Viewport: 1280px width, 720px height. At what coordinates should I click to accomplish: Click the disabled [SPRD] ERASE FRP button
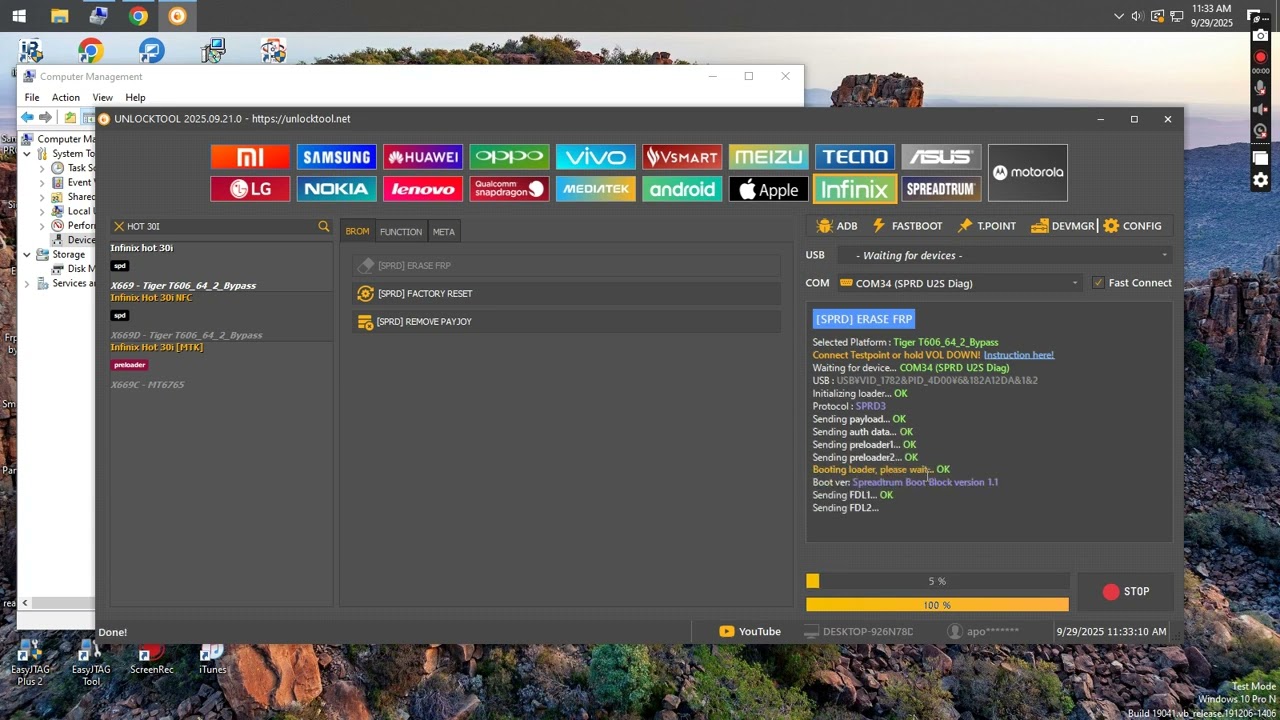(x=567, y=266)
